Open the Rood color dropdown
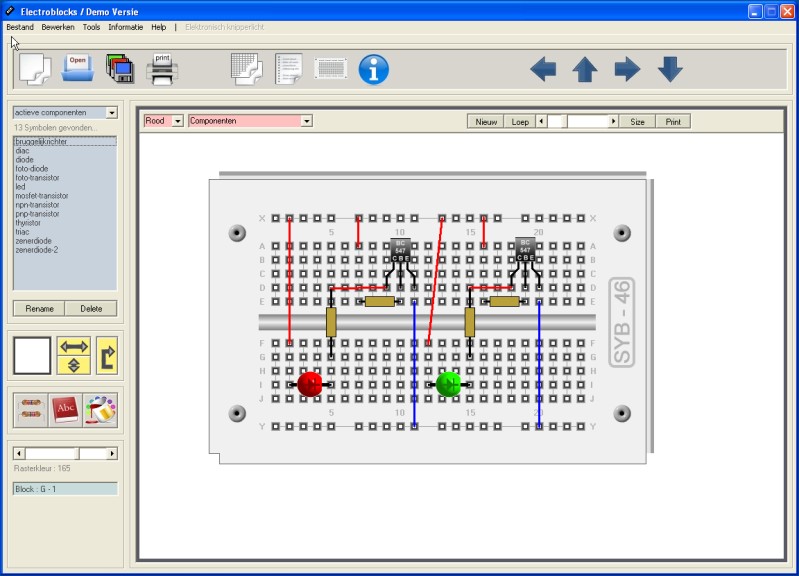 177,121
